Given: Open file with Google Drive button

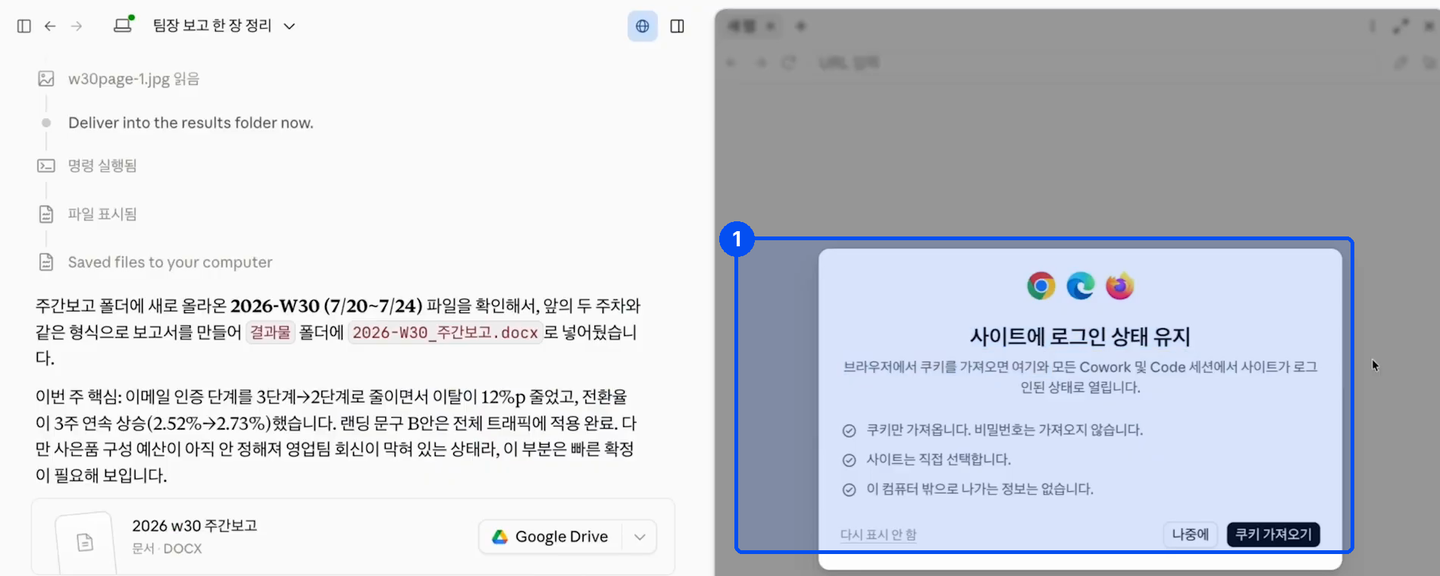Looking at the screenshot, I should pyautogui.click(x=550, y=537).
